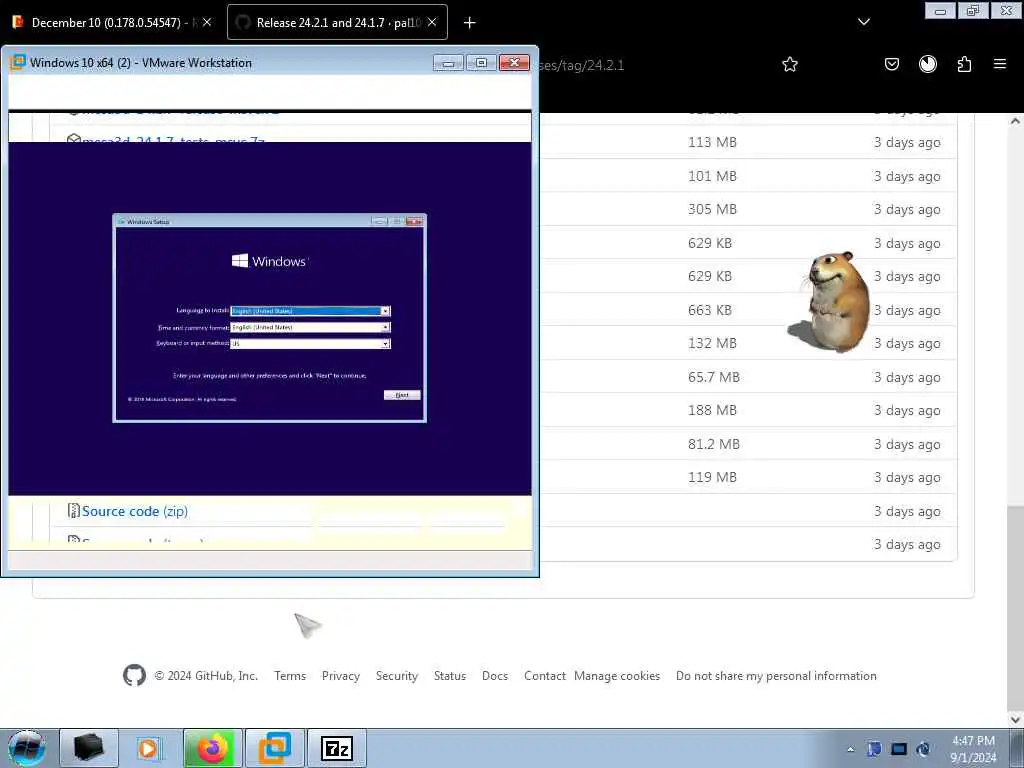Save the page to Pocket
The width and height of the screenshot is (1024, 768).
point(892,64)
